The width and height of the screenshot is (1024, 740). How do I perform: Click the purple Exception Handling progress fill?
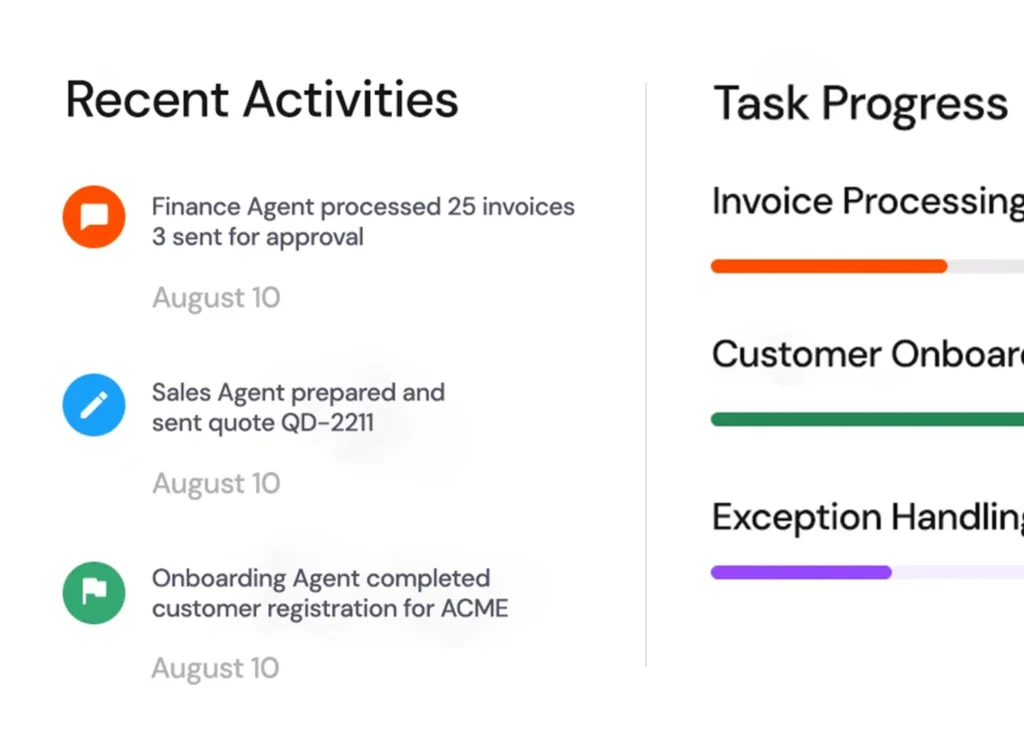pos(800,573)
